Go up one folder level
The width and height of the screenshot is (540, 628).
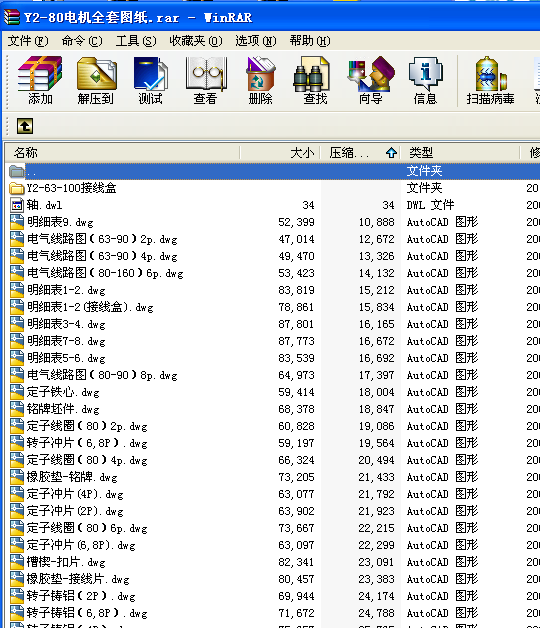pyautogui.click(x=25, y=126)
